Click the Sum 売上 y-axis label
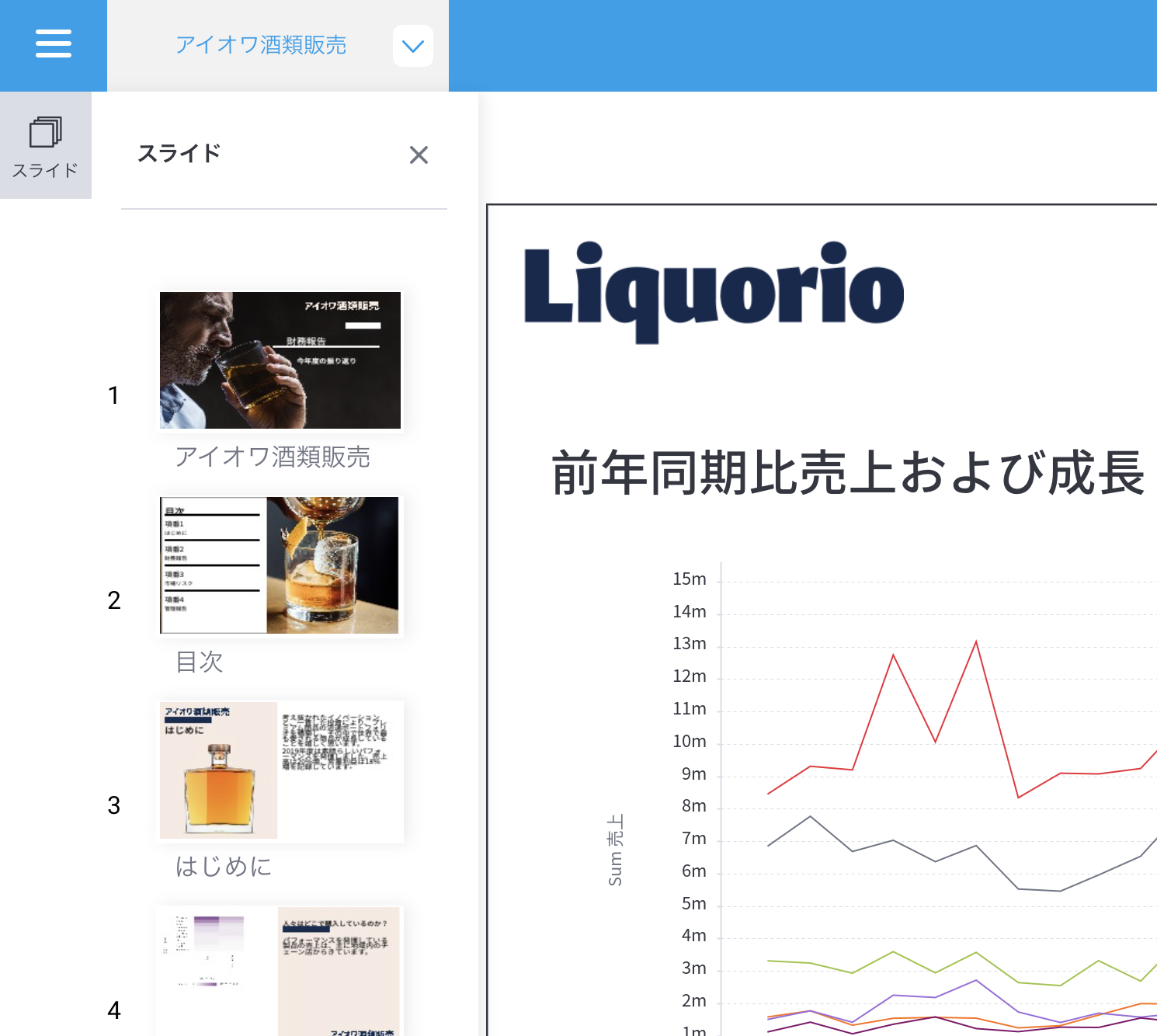 (x=615, y=850)
